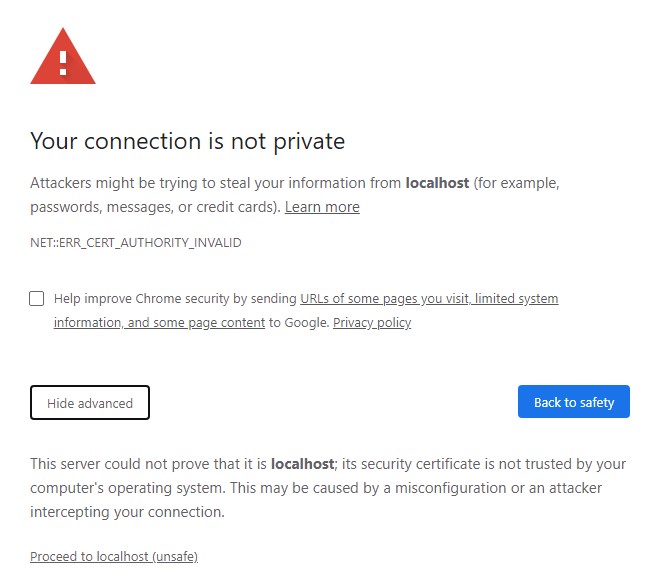The width and height of the screenshot is (664, 573).
Task: Click the 'Your connection is not private' heading
Action: tap(187, 141)
